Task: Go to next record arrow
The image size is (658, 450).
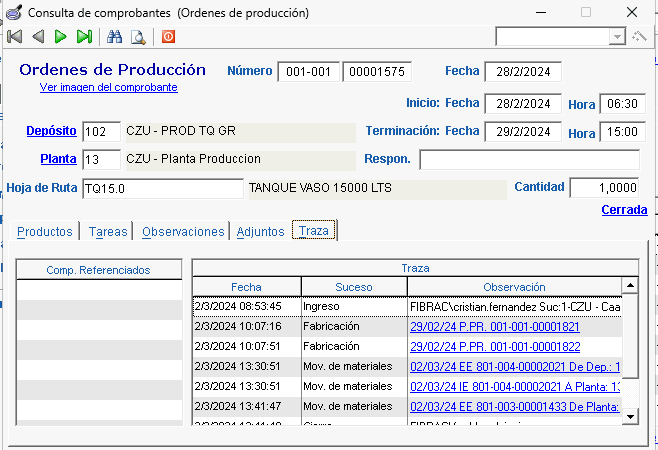Action: click(61, 37)
